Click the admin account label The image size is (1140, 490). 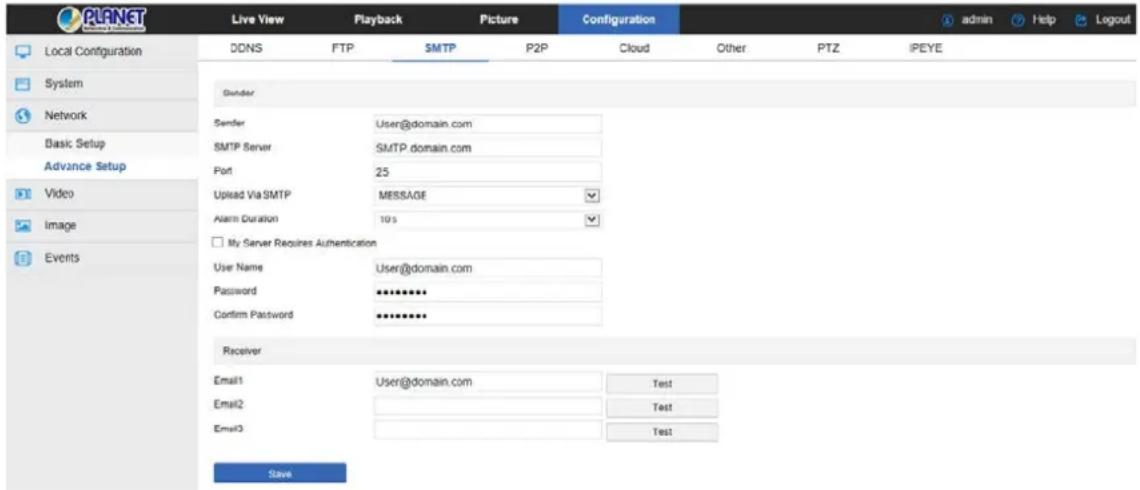point(976,20)
